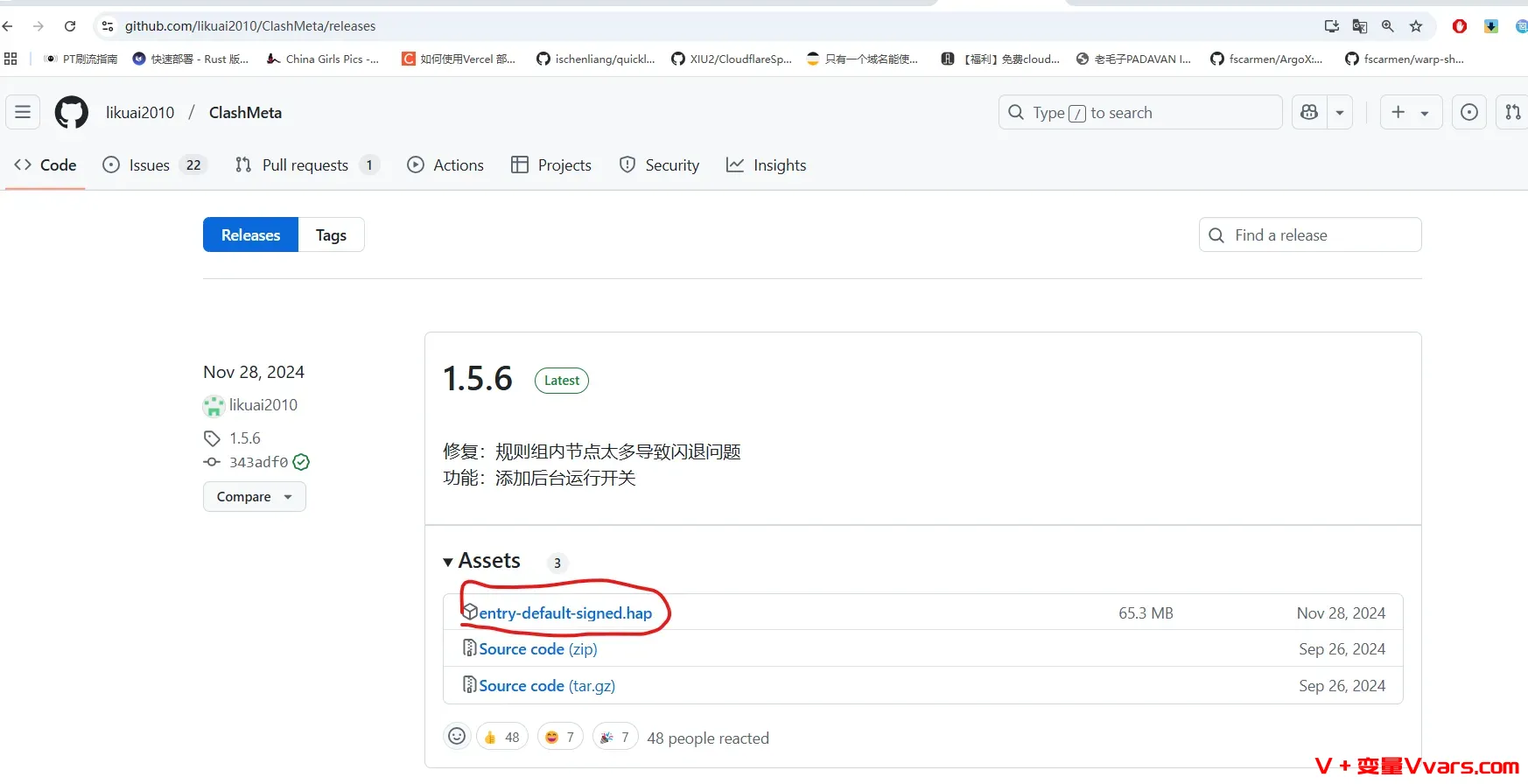The image size is (1528, 784).
Task: Open the plus create-new dropdown
Action: pyautogui.click(x=1411, y=112)
